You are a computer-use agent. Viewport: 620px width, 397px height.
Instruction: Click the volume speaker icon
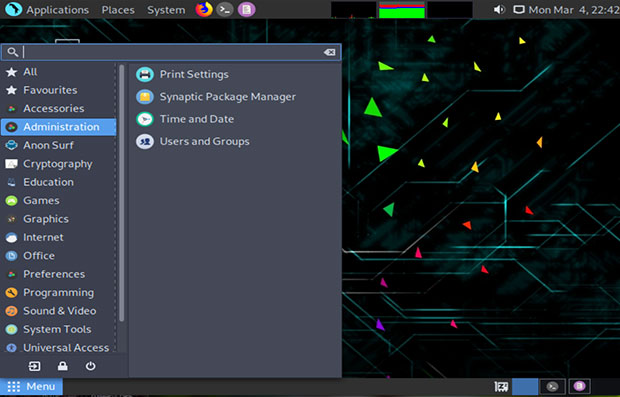[499, 9]
